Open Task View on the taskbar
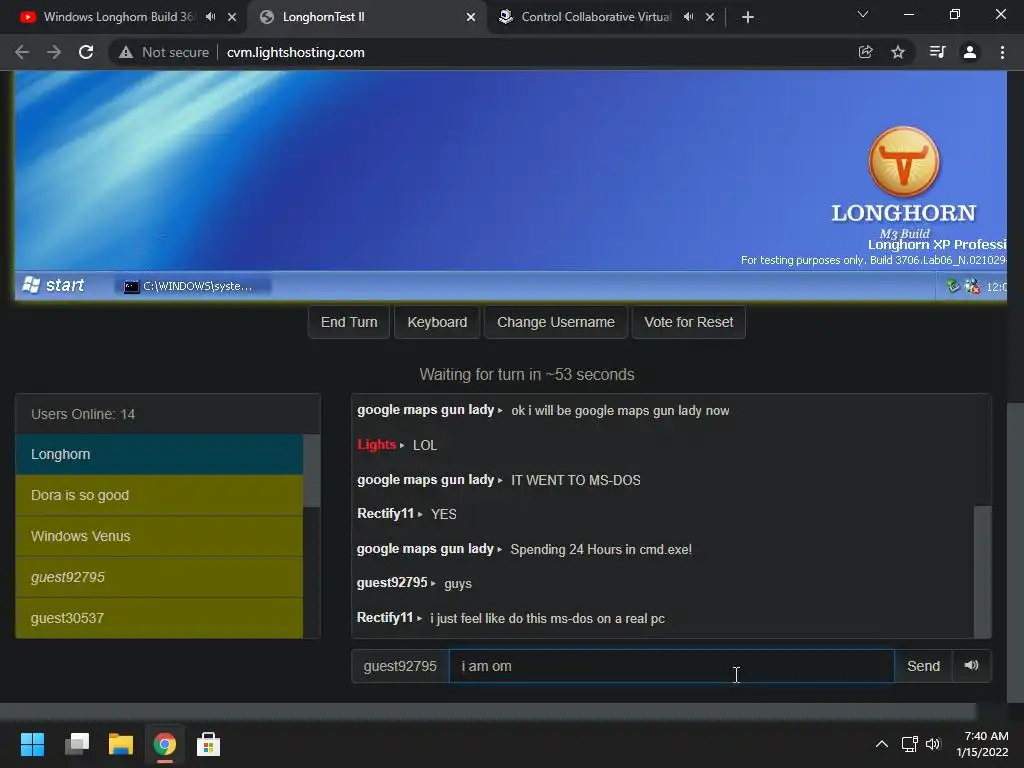 pyautogui.click(x=77, y=744)
